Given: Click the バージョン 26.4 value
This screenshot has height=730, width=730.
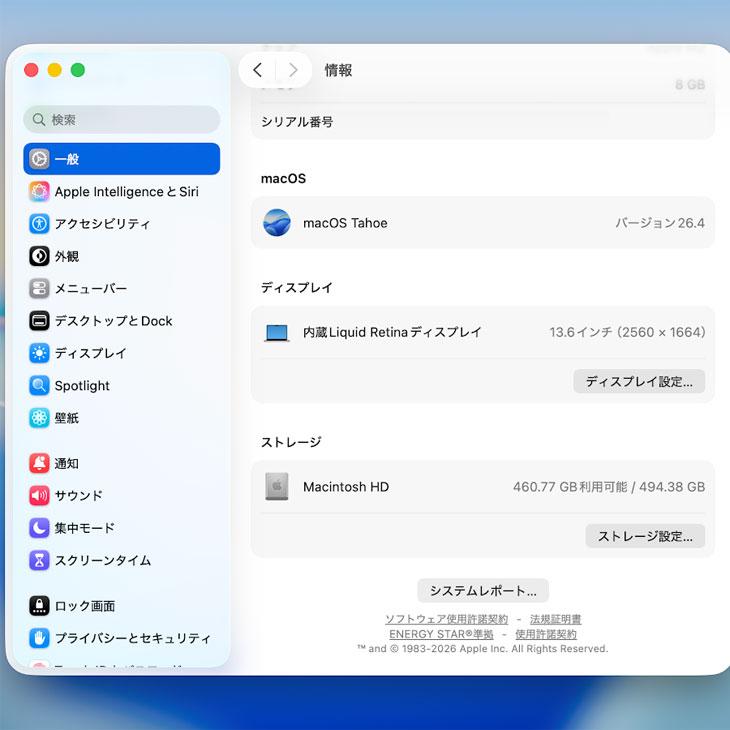Looking at the screenshot, I should coord(660,223).
